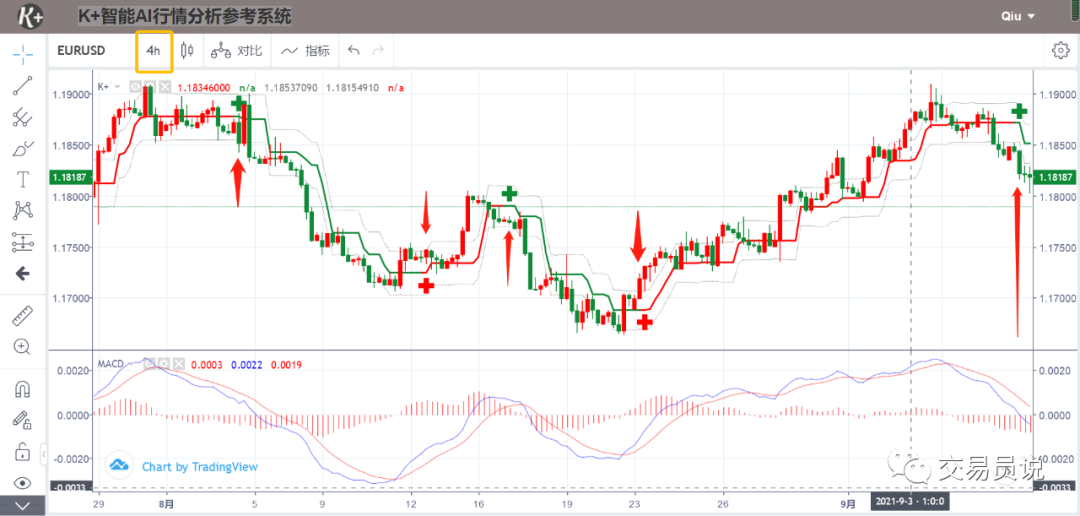Click the green 1.18187 price label on left axis

pos(69,177)
